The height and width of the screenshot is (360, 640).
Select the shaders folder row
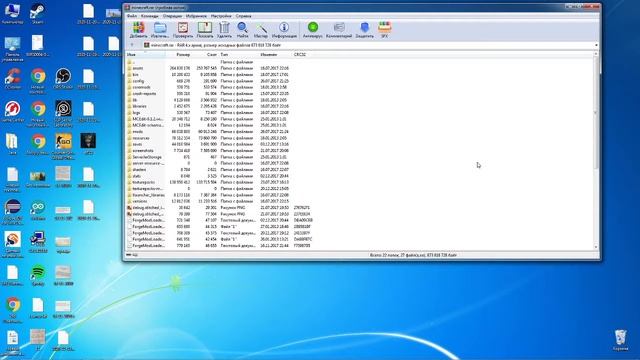pos(220,169)
